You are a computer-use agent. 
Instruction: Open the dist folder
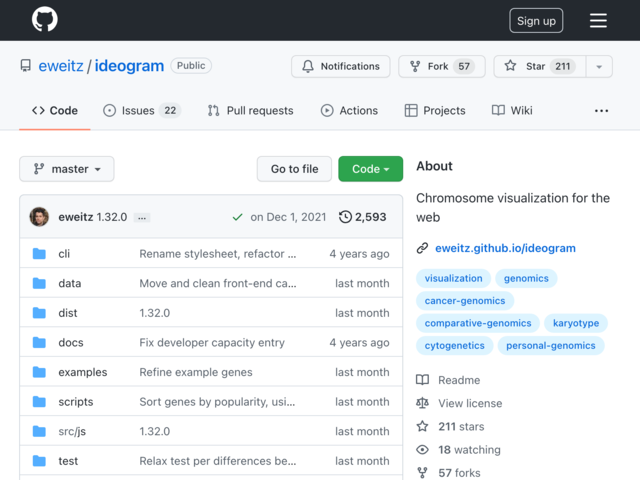tap(68, 313)
